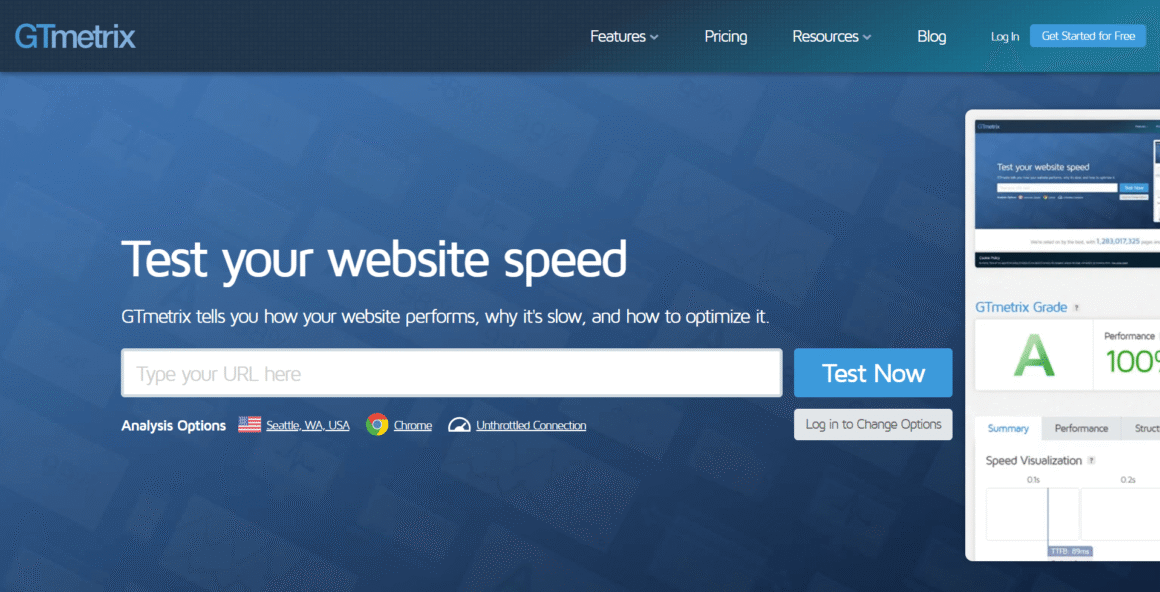The image size is (1160, 592).
Task: Open the Seattle, WA, USA location link
Action: coord(306,424)
